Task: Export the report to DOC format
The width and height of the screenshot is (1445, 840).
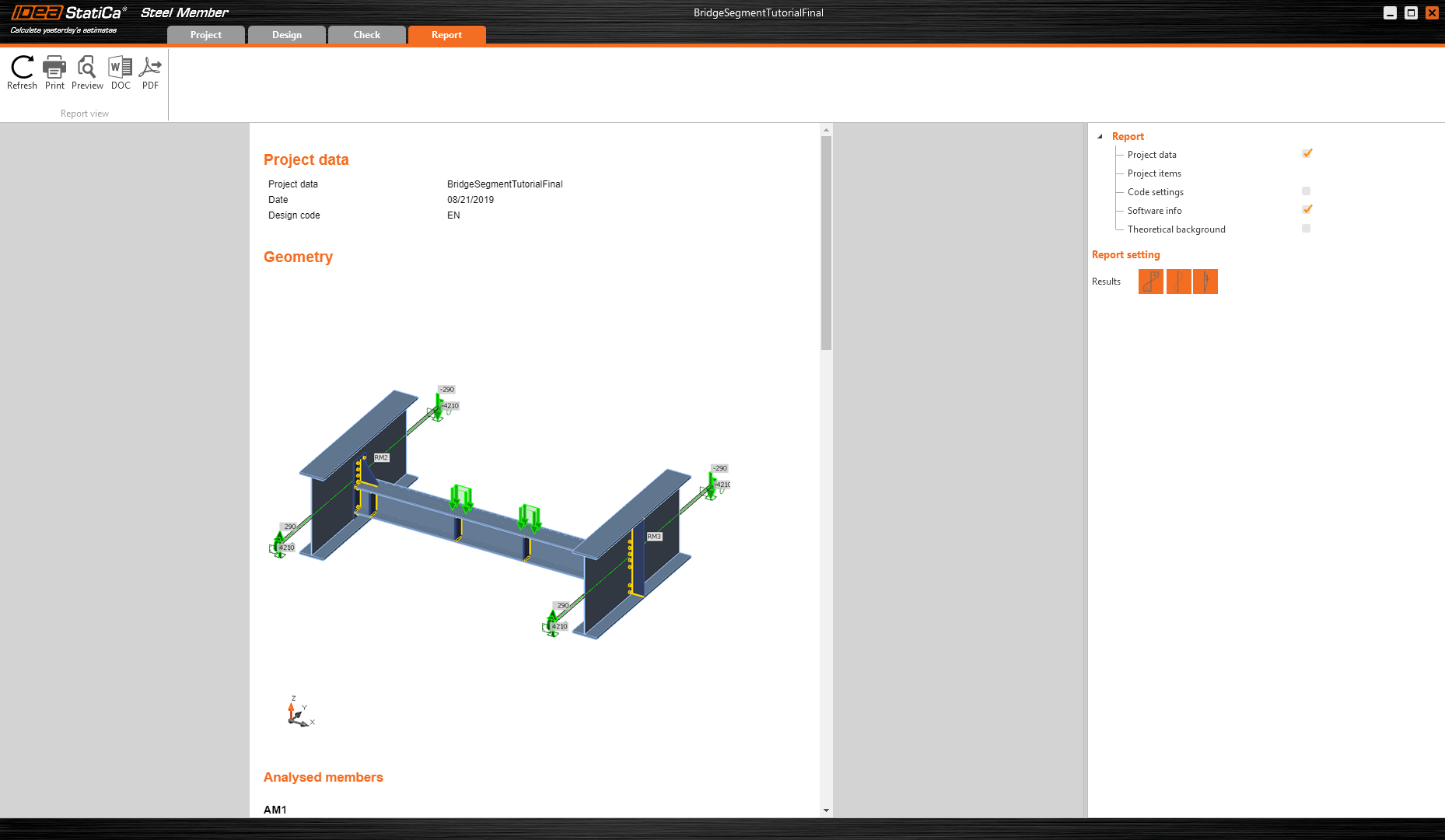Action: pyautogui.click(x=120, y=72)
